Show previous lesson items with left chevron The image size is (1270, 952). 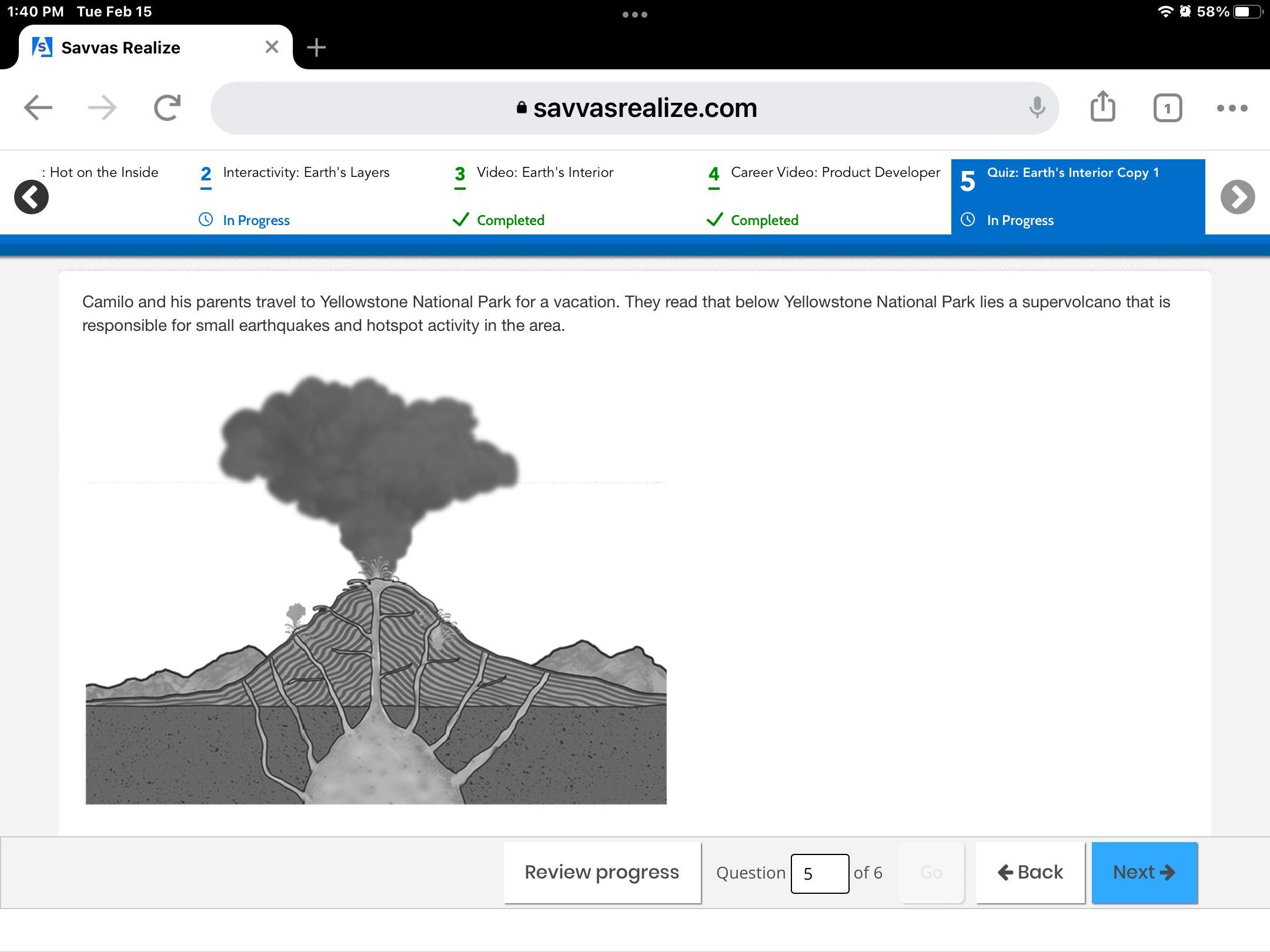click(31, 197)
